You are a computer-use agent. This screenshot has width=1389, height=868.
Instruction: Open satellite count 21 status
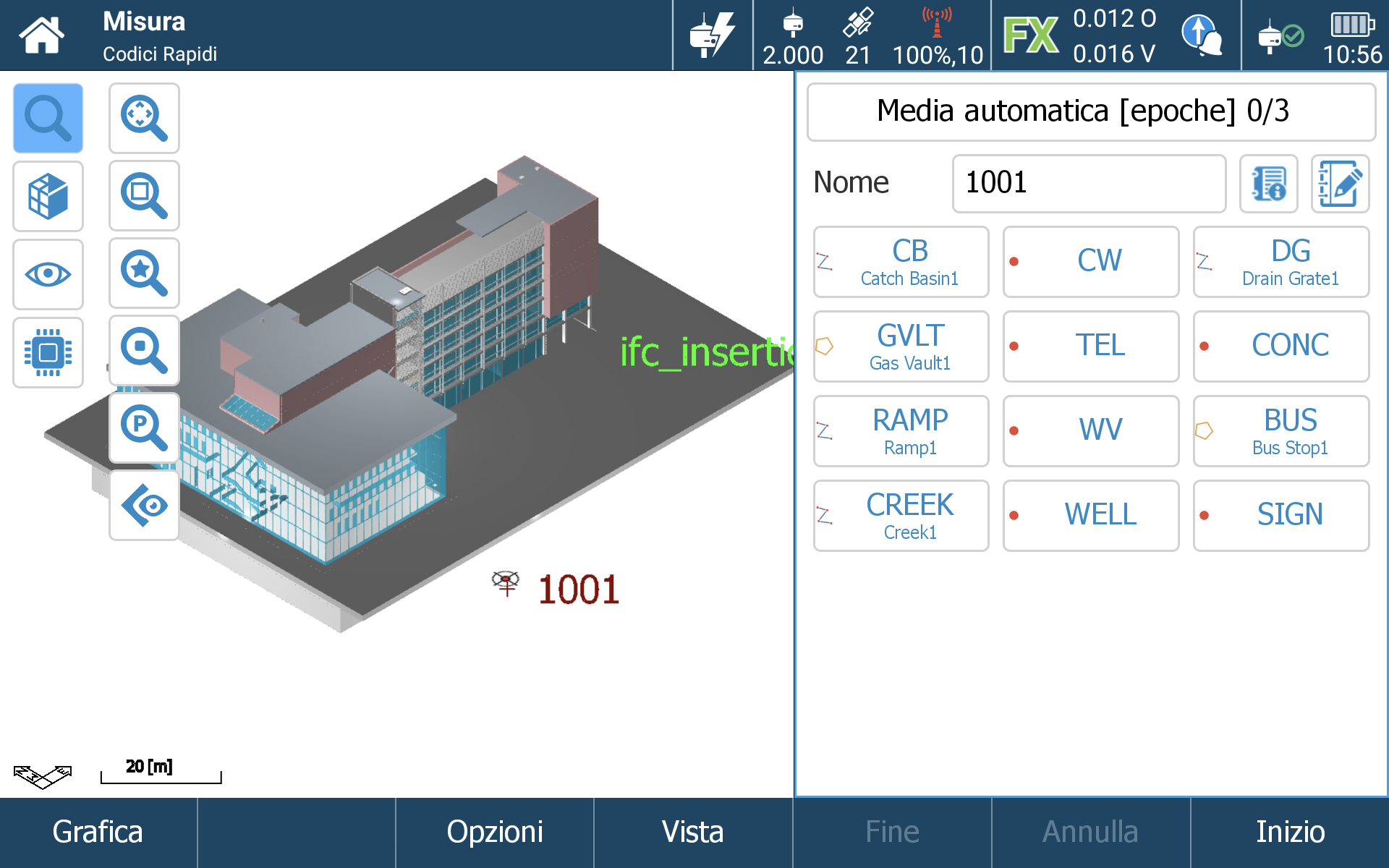click(x=858, y=36)
